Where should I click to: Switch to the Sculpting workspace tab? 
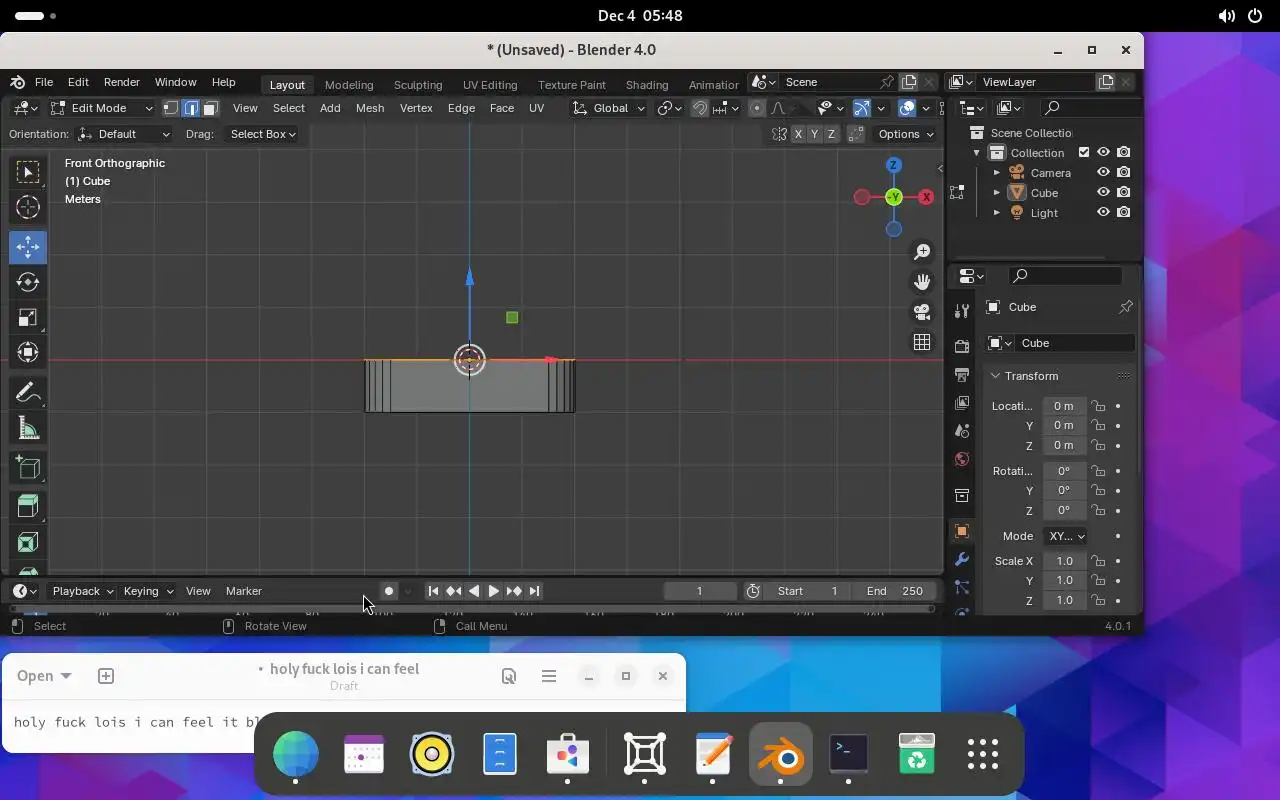[418, 85]
